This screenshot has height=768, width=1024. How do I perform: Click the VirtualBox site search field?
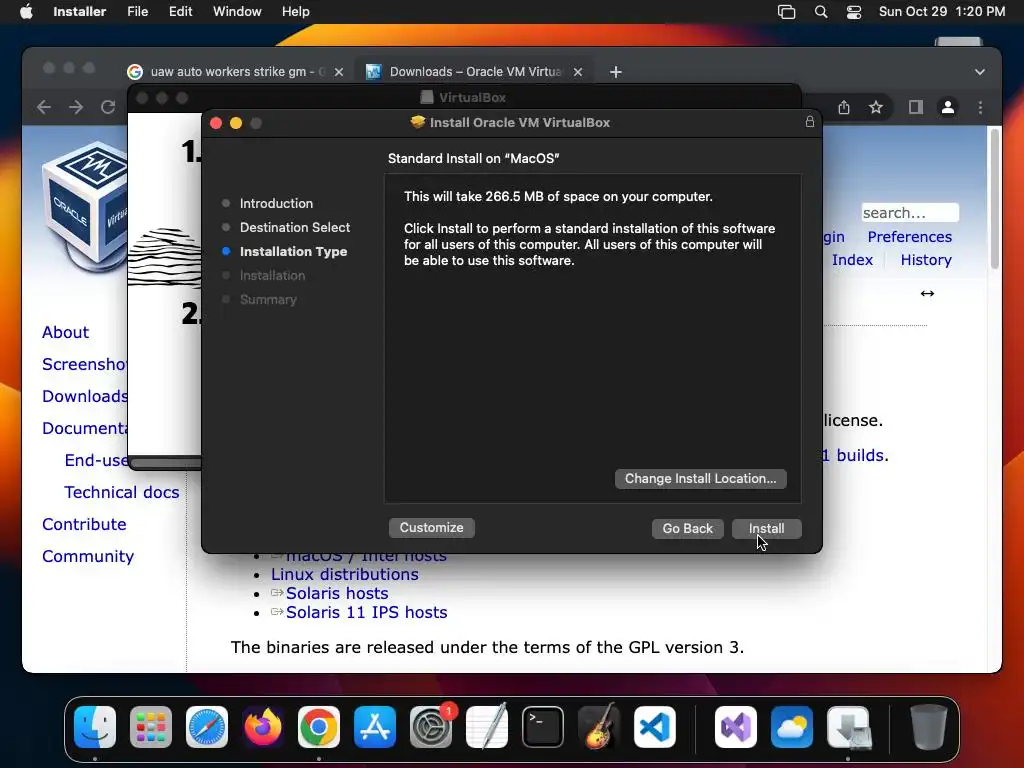[x=910, y=213]
